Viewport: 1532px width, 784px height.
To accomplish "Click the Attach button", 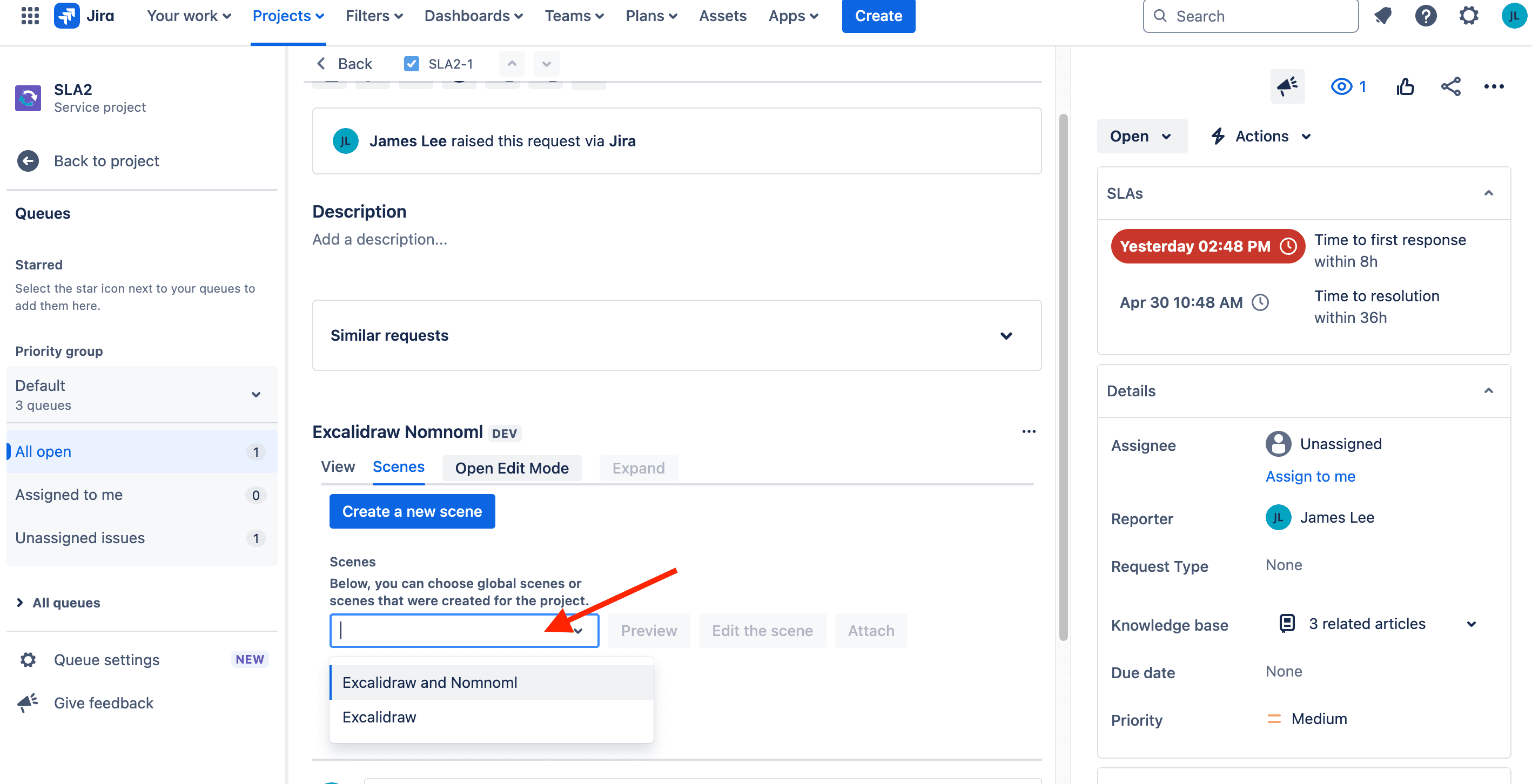I will (871, 631).
